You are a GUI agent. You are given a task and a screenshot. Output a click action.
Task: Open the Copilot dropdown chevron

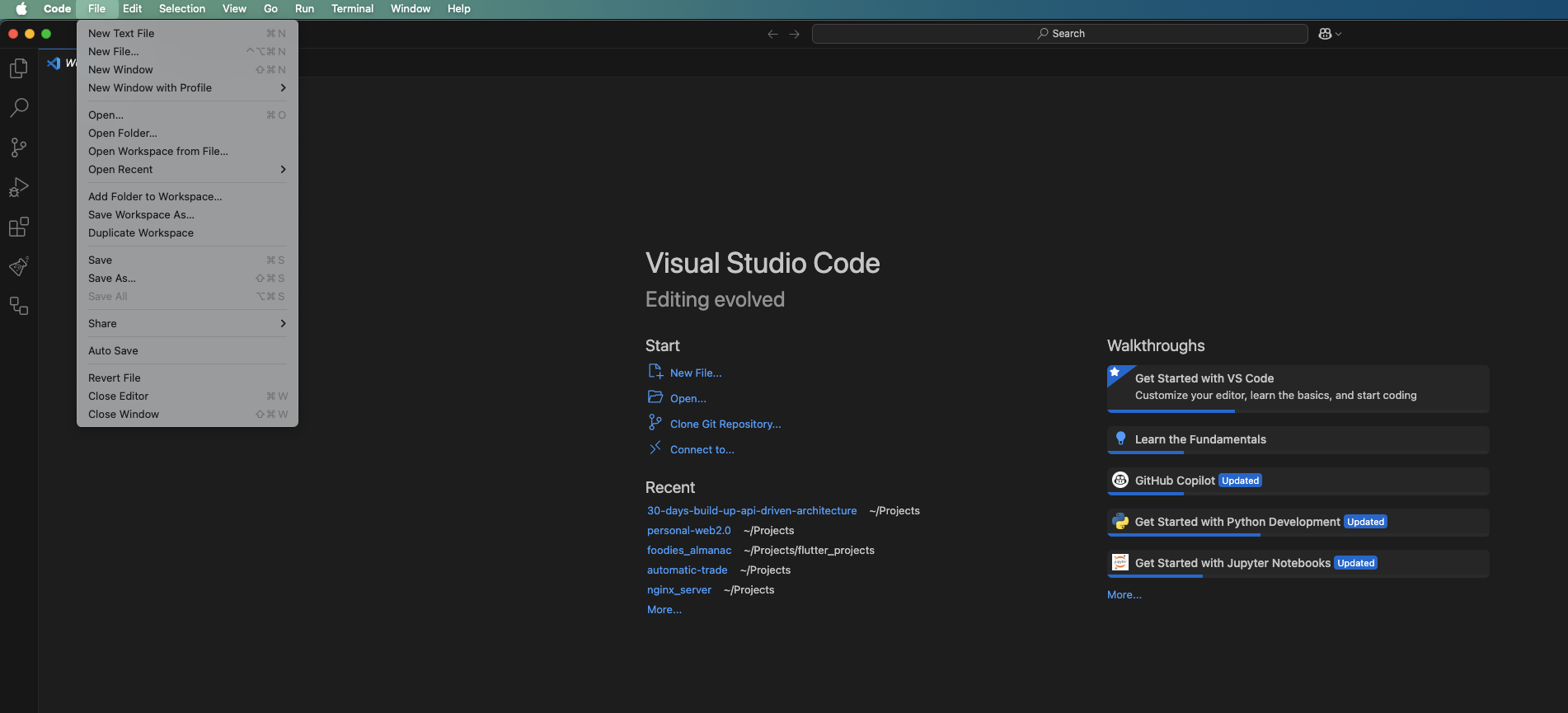(x=1339, y=34)
